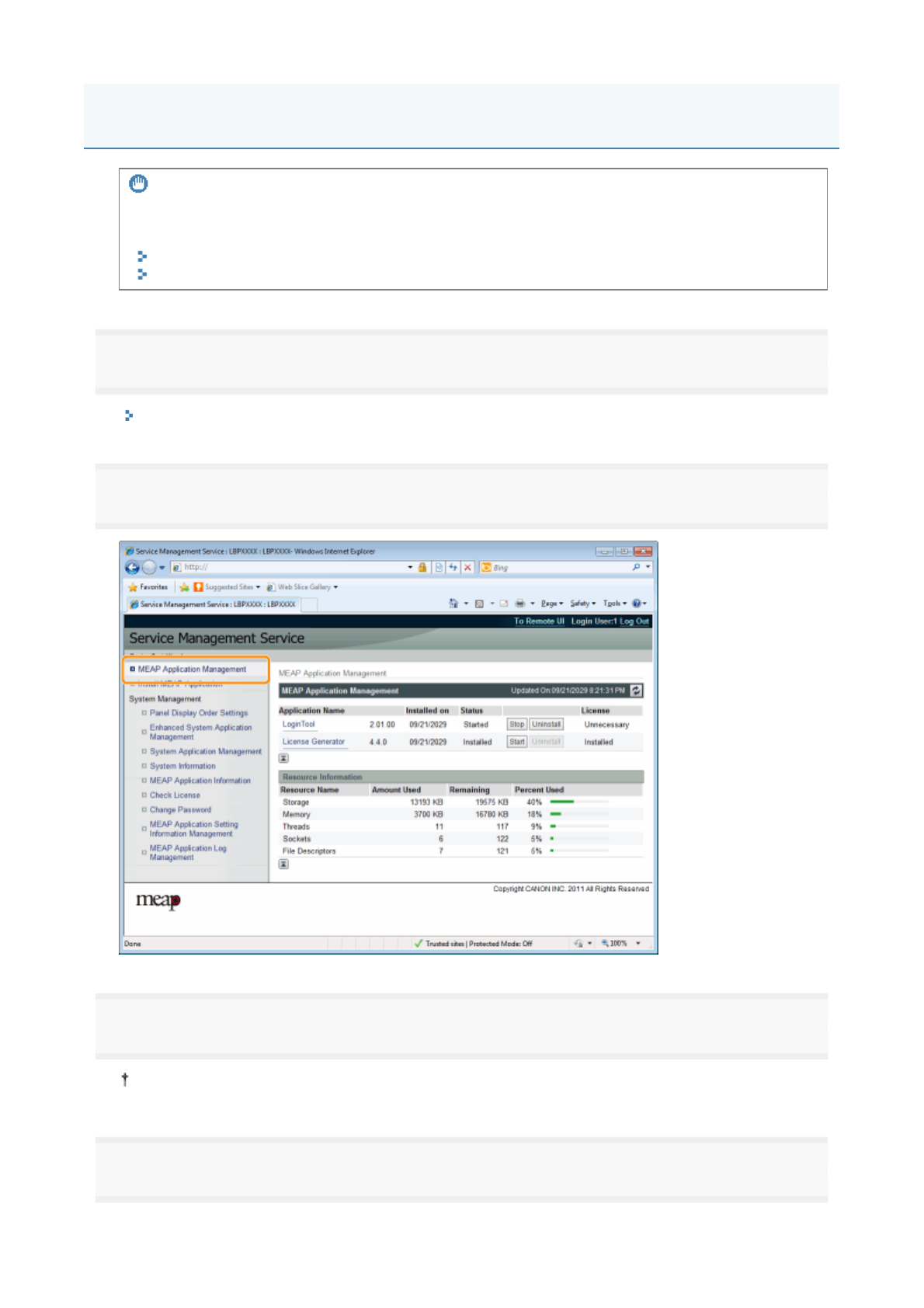Click the Log Out link
The height and width of the screenshot is (1308, 924).
[634, 621]
